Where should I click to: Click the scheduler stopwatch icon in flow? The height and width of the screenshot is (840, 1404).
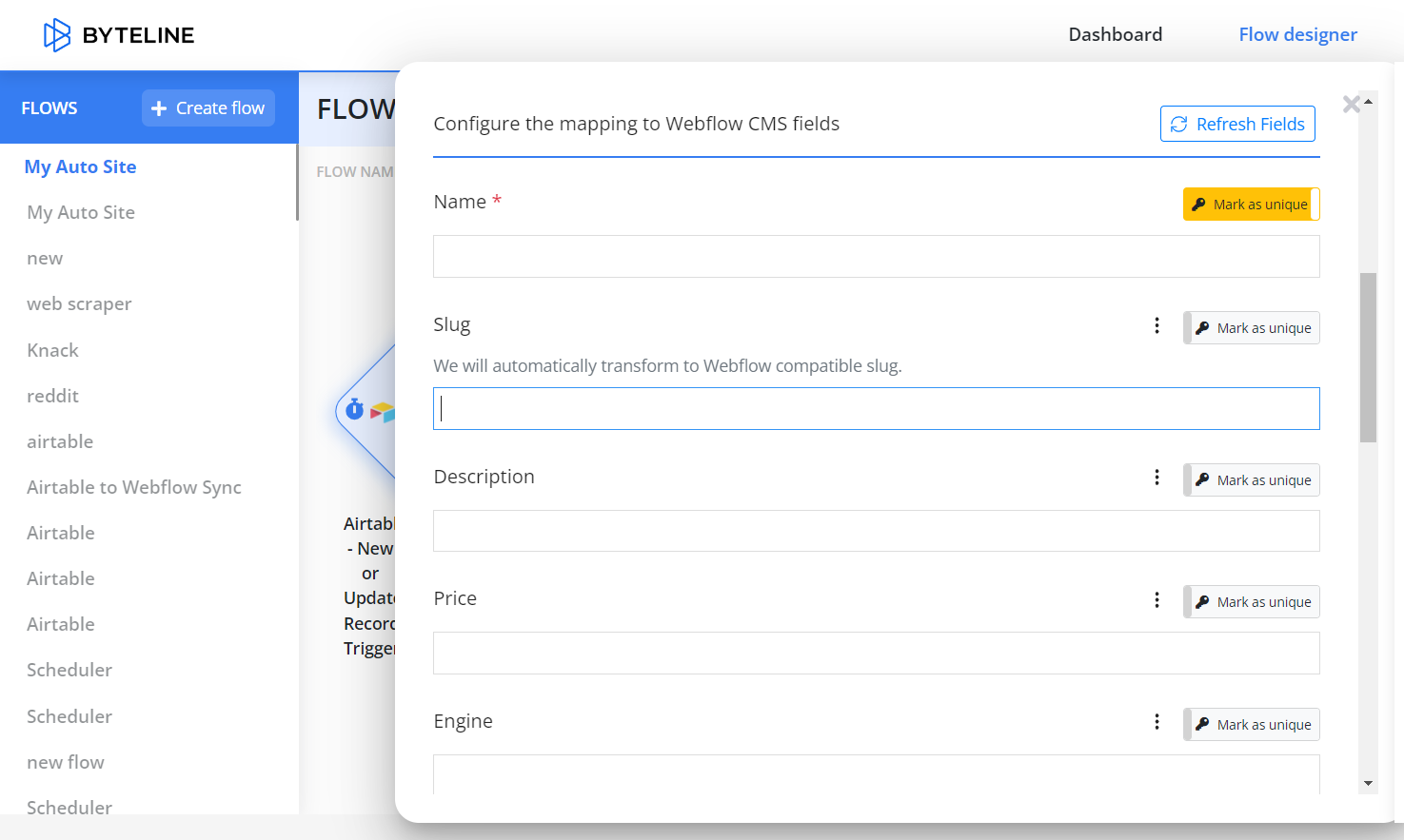point(355,409)
